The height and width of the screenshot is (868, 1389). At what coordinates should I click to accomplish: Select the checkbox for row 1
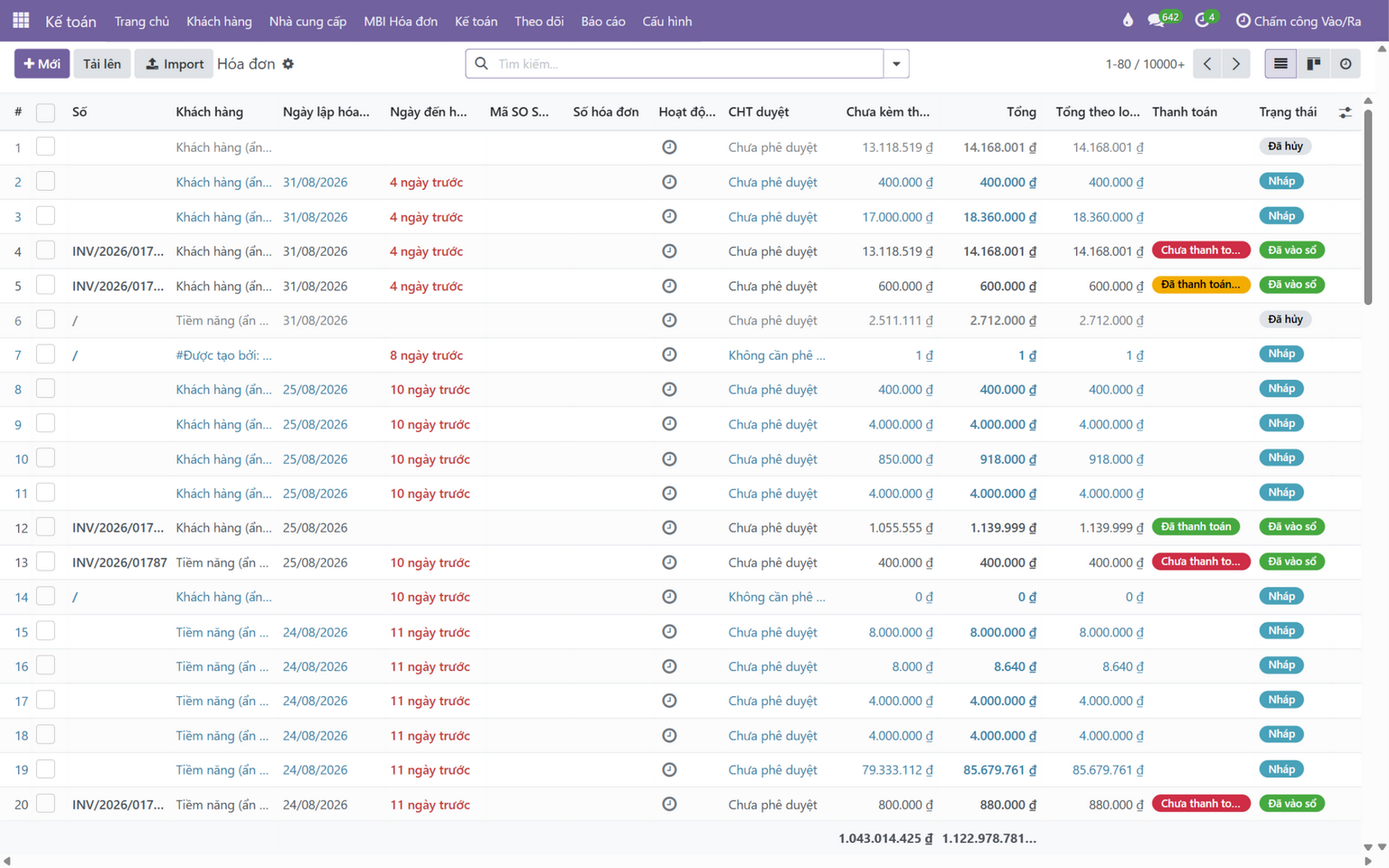[x=45, y=146]
